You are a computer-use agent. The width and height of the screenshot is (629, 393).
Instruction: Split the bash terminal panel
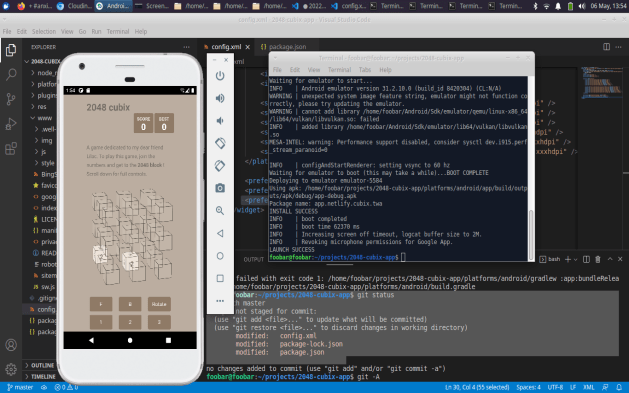(586, 259)
